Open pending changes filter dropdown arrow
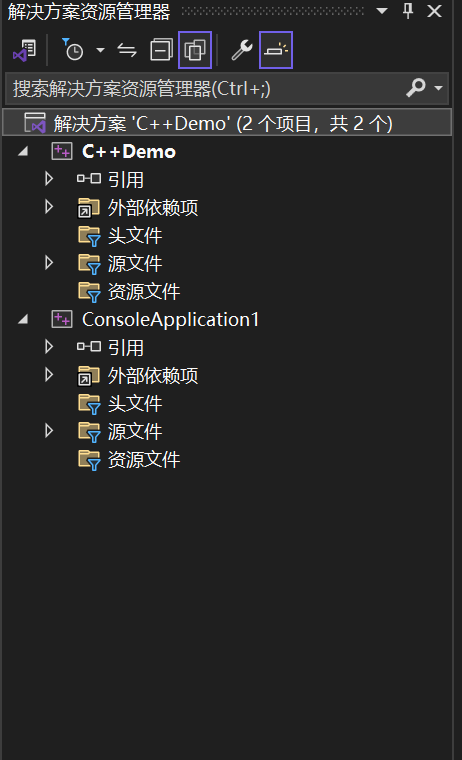 tap(100, 50)
